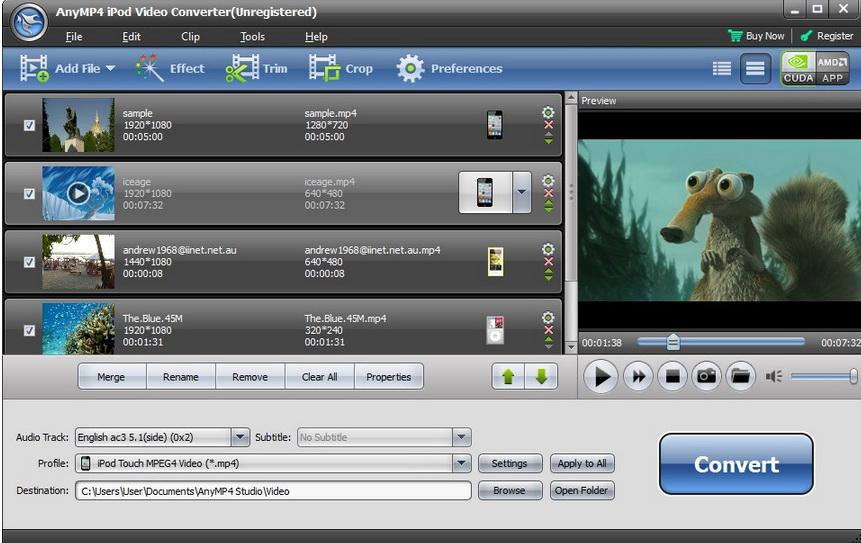
Task: Click the Effect magic wand icon
Action: tap(150, 68)
